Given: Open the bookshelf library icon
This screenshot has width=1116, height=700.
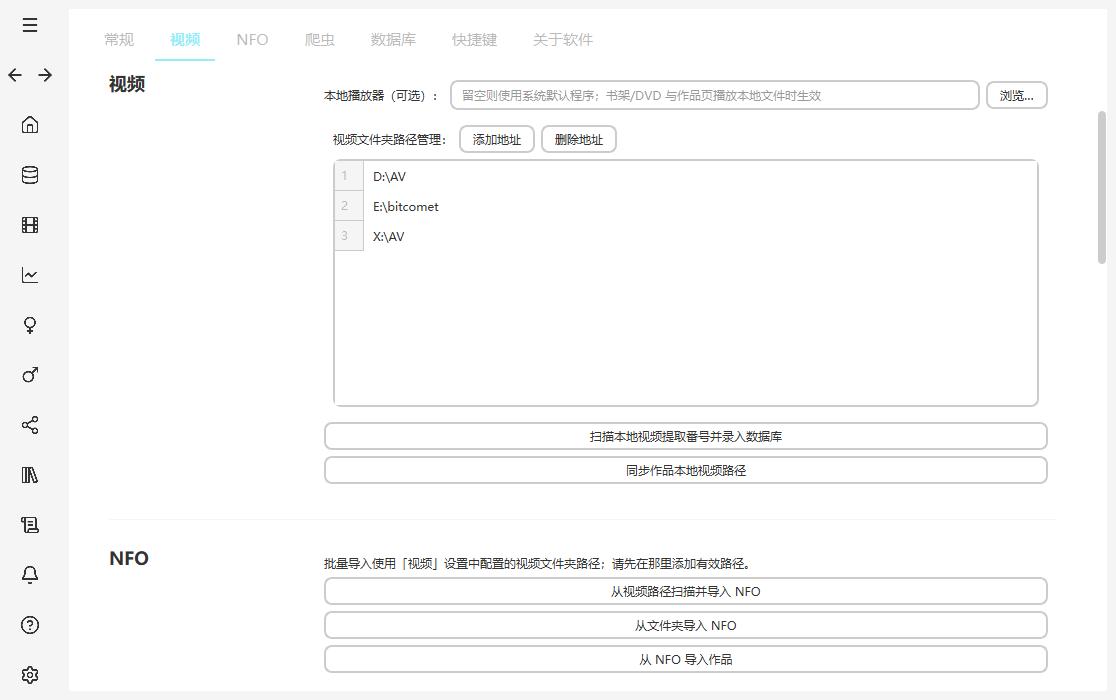Looking at the screenshot, I should point(30,475).
